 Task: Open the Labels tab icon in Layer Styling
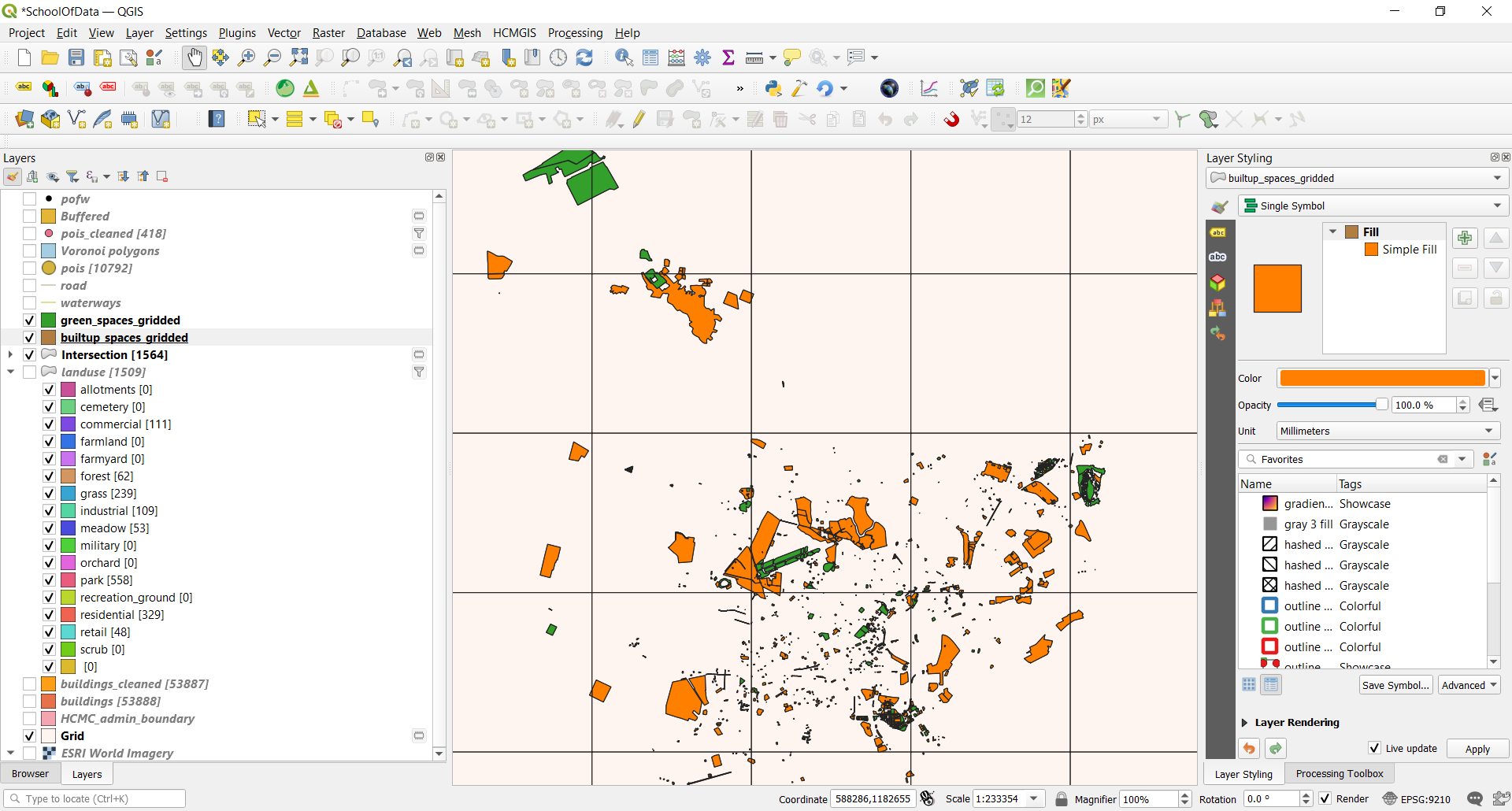1217,232
